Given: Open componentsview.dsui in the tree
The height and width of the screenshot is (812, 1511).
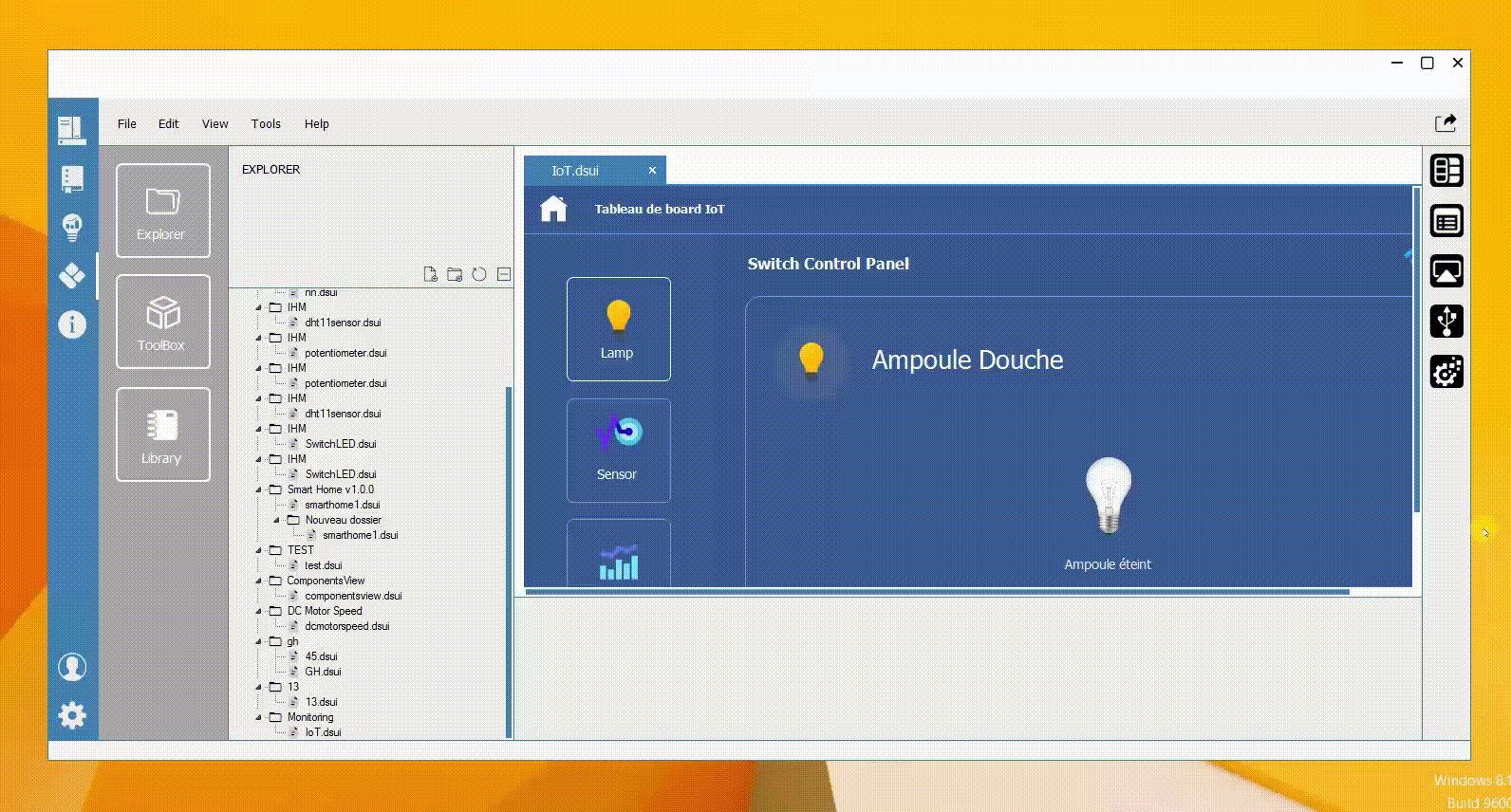Looking at the screenshot, I should [353, 596].
